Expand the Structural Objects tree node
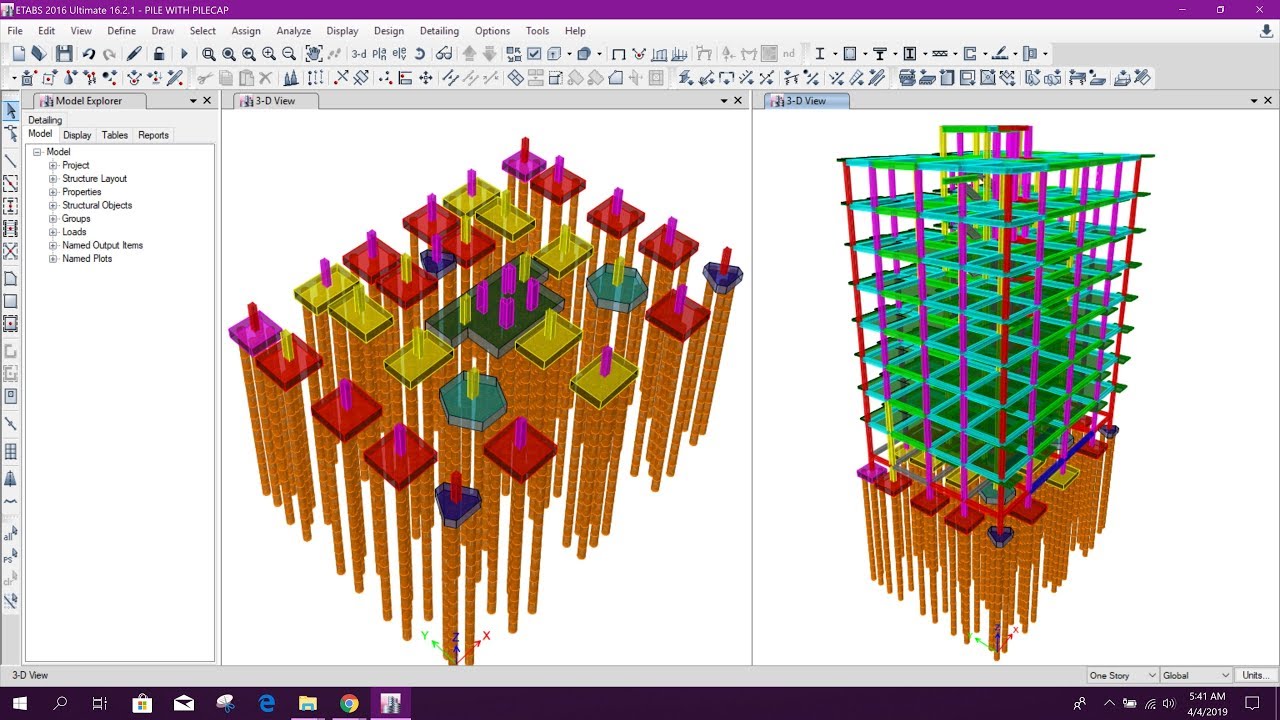This screenshot has width=1280, height=720. 51,205
